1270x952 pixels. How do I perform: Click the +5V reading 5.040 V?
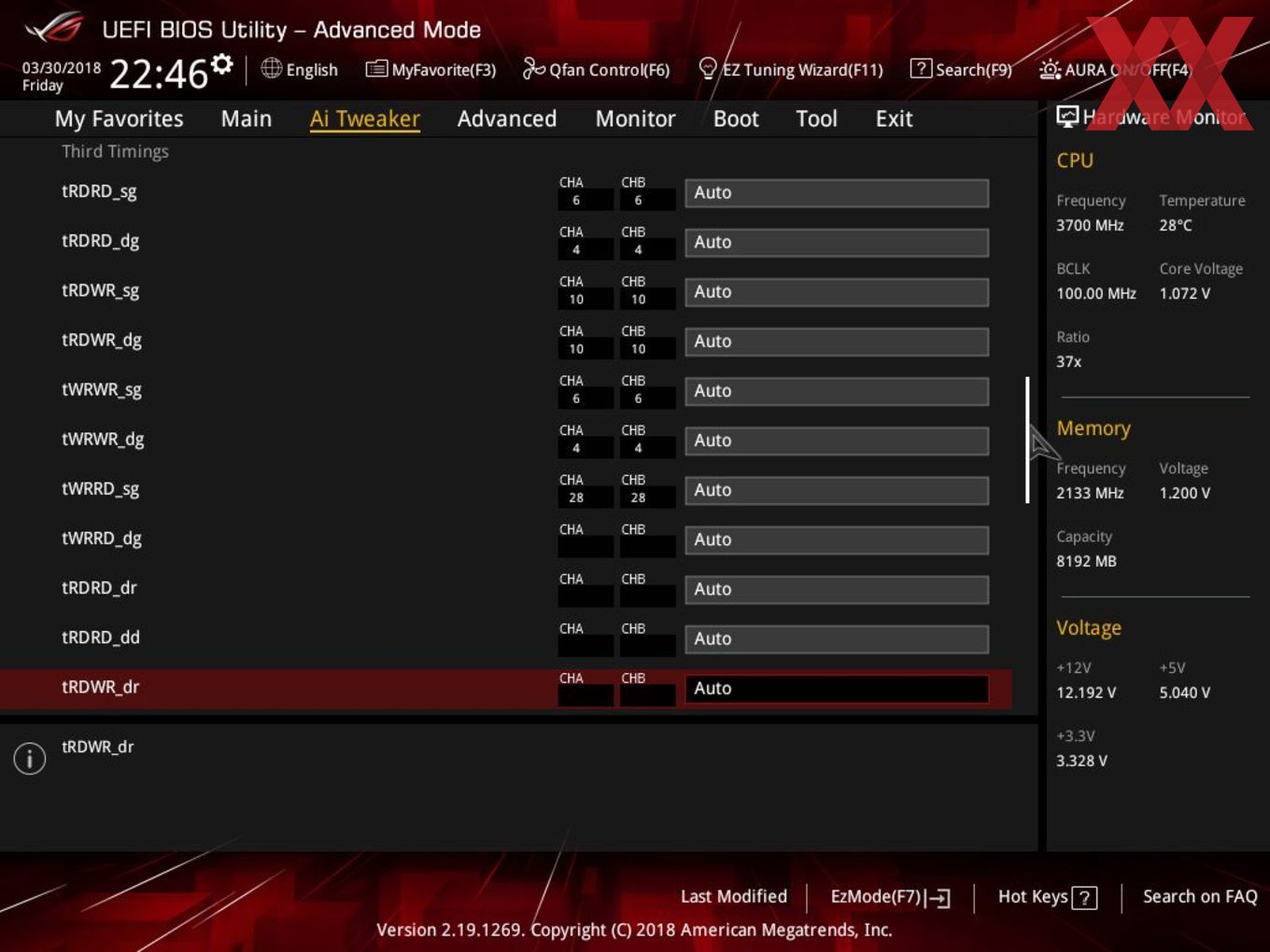click(1184, 693)
